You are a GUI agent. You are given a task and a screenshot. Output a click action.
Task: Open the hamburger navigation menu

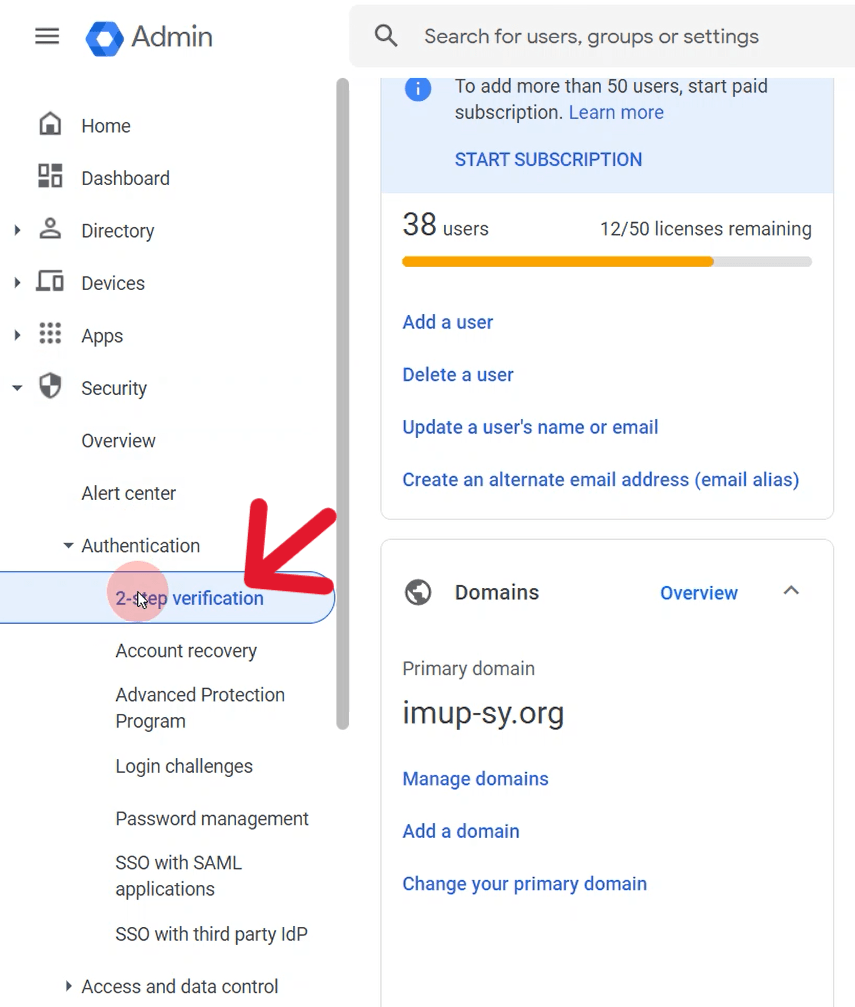pos(46,36)
